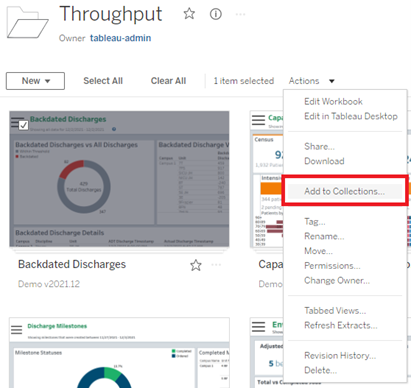Open the tableau-admin owner link

click(120, 38)
